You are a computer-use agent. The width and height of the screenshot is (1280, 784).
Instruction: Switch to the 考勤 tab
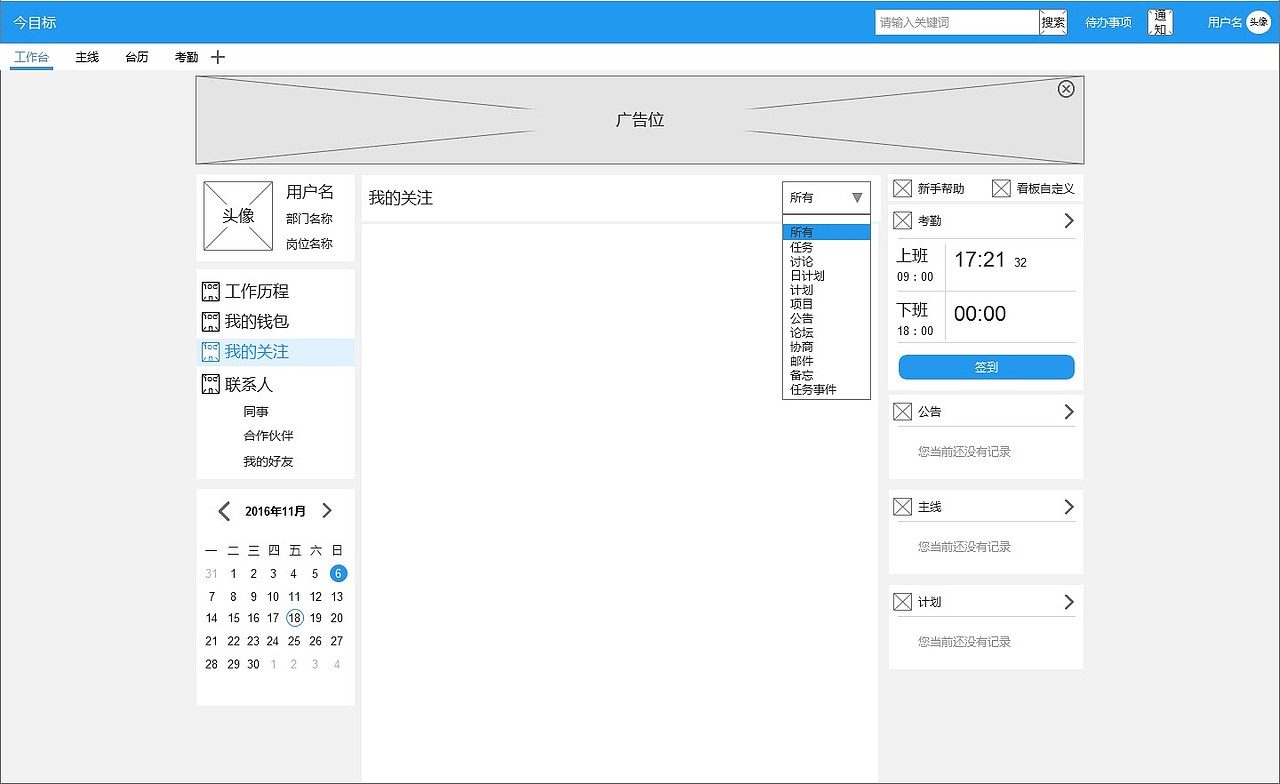click(187, 57)
